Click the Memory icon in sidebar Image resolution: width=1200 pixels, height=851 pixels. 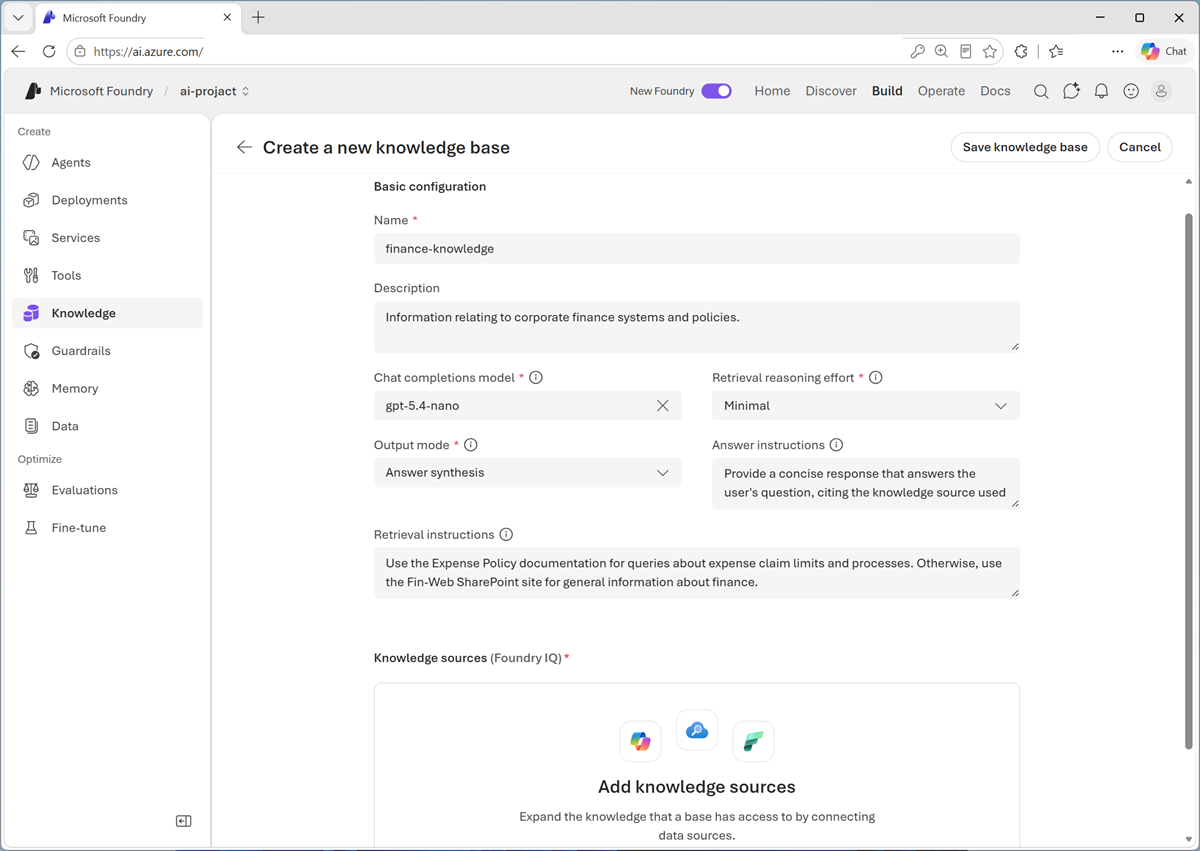(31, 388)
